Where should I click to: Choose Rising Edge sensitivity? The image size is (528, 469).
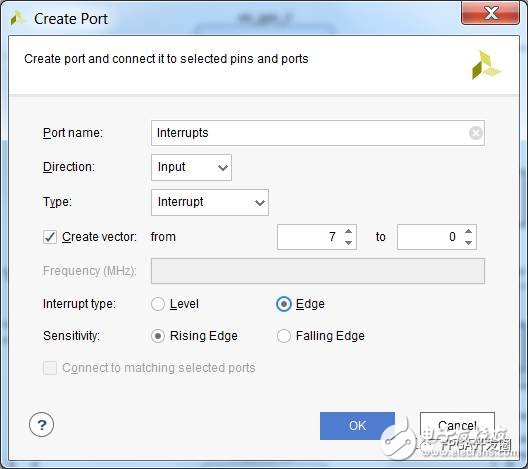[x=158, y=336]
